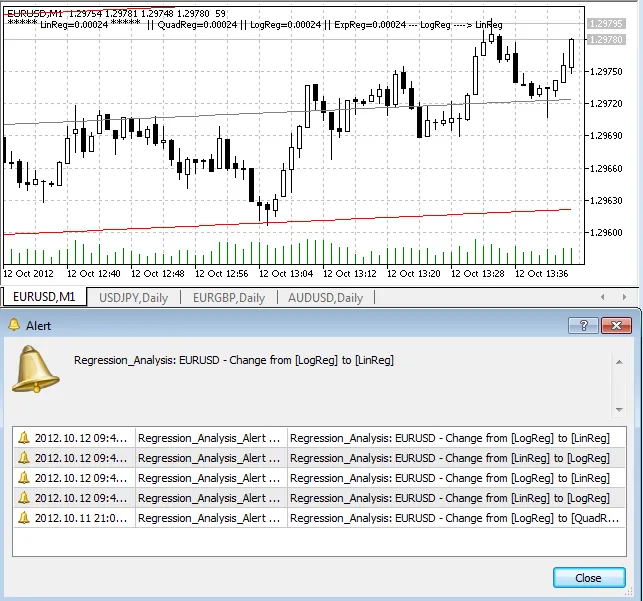The width and height of the screenshot is (643, 601).
Task: Open the AUDUSD,Daily chart tab
Action: click(325, 297)
